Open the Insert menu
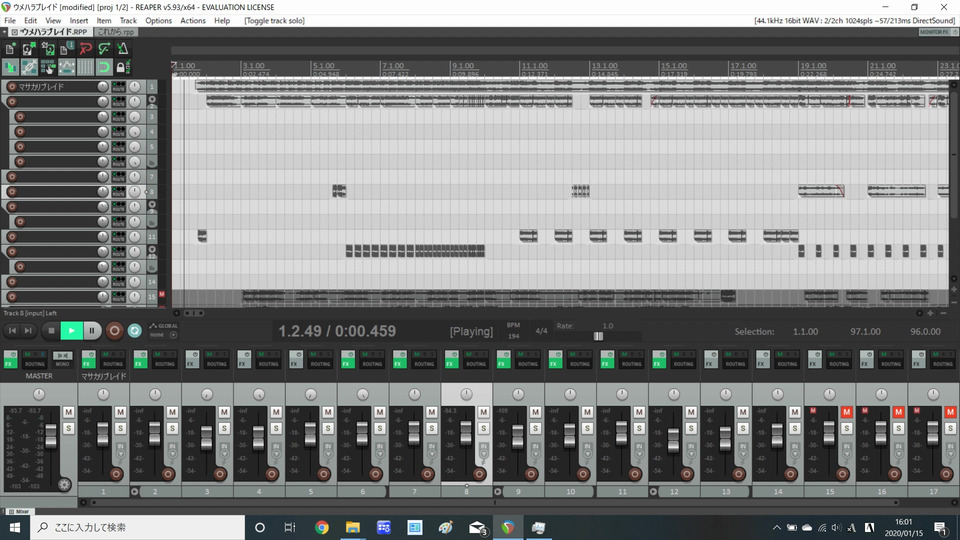The width and height of the screenshot is (960, 540). click(79, 20)
